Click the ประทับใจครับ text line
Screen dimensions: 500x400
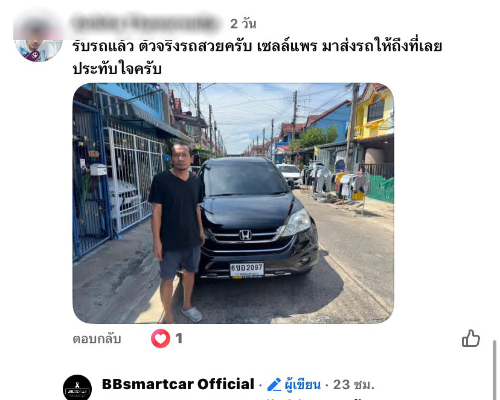point(117,69)
